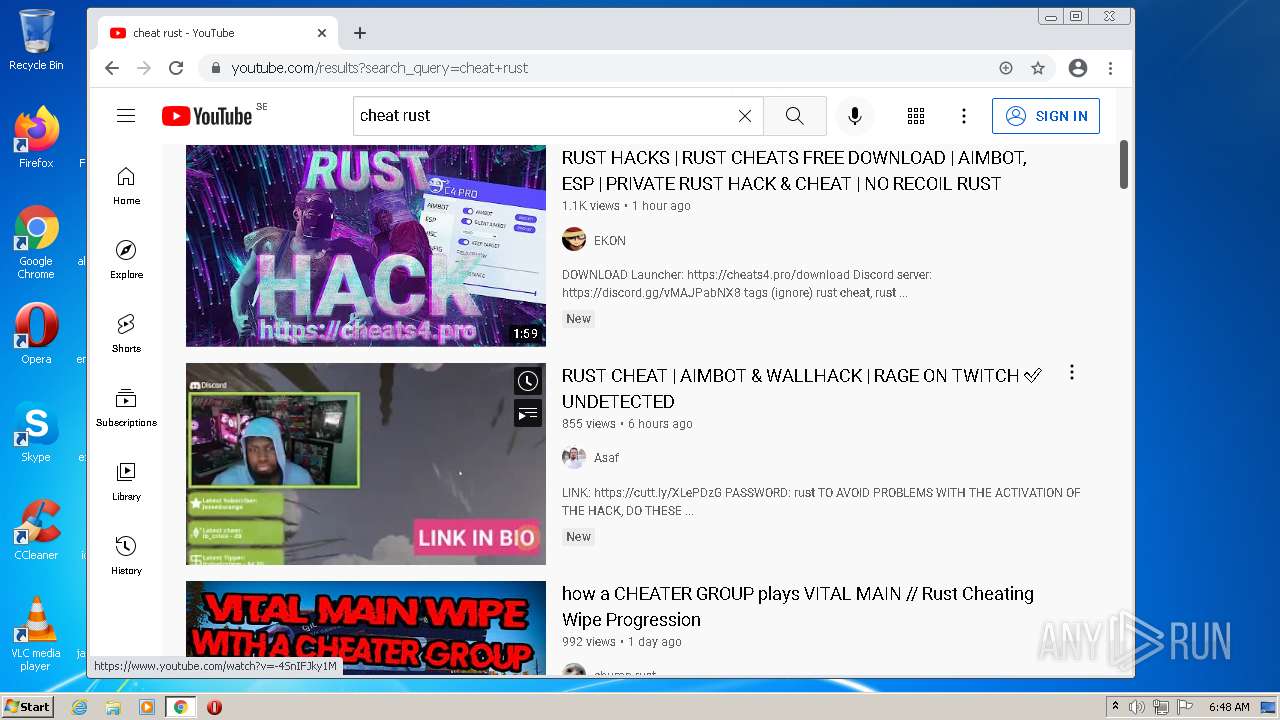The width and height of the screenshot is (1280, 720).
Task: Click SIGN IN button
Action: 1046,116
